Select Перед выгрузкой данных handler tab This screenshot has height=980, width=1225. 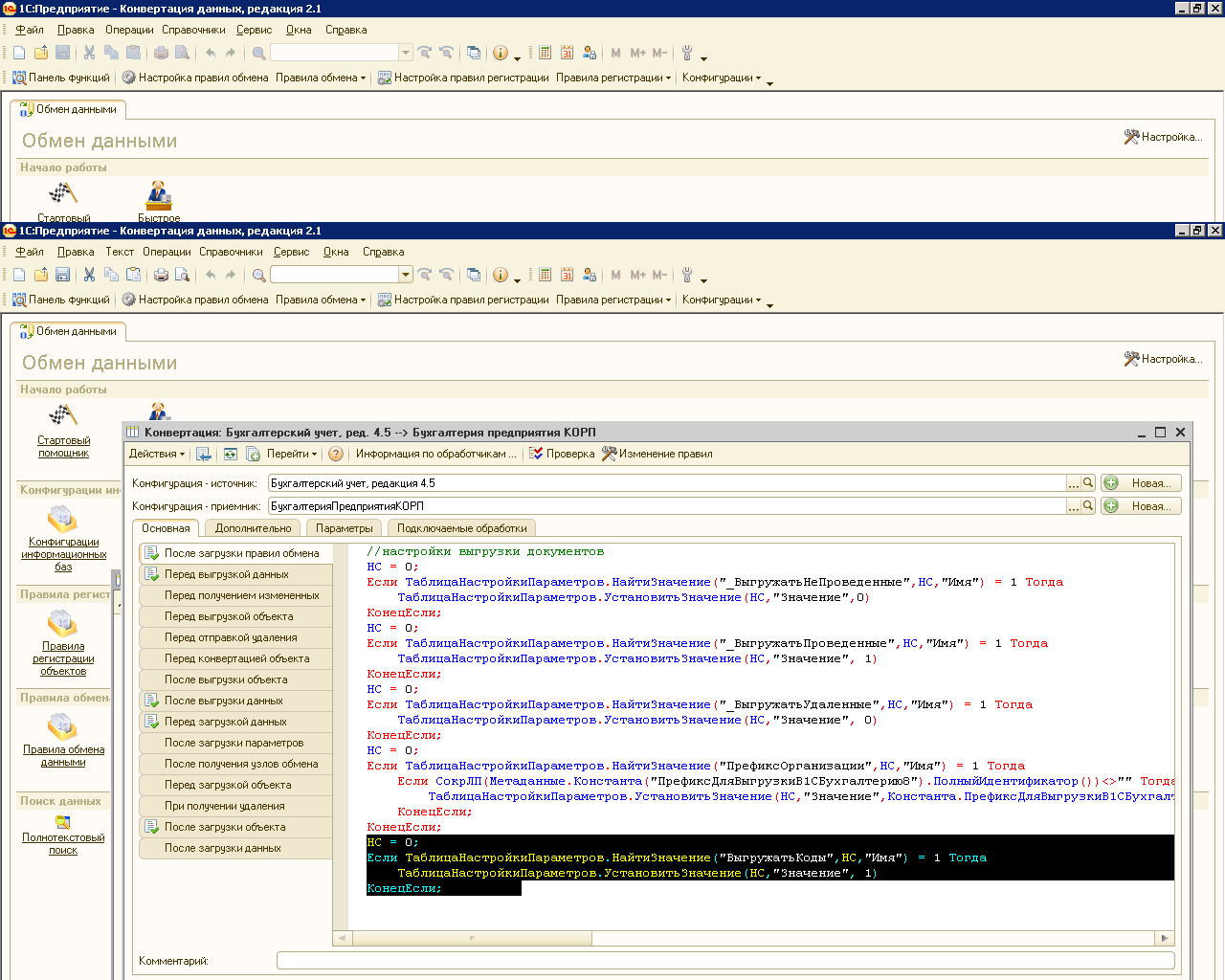[235, 574]
